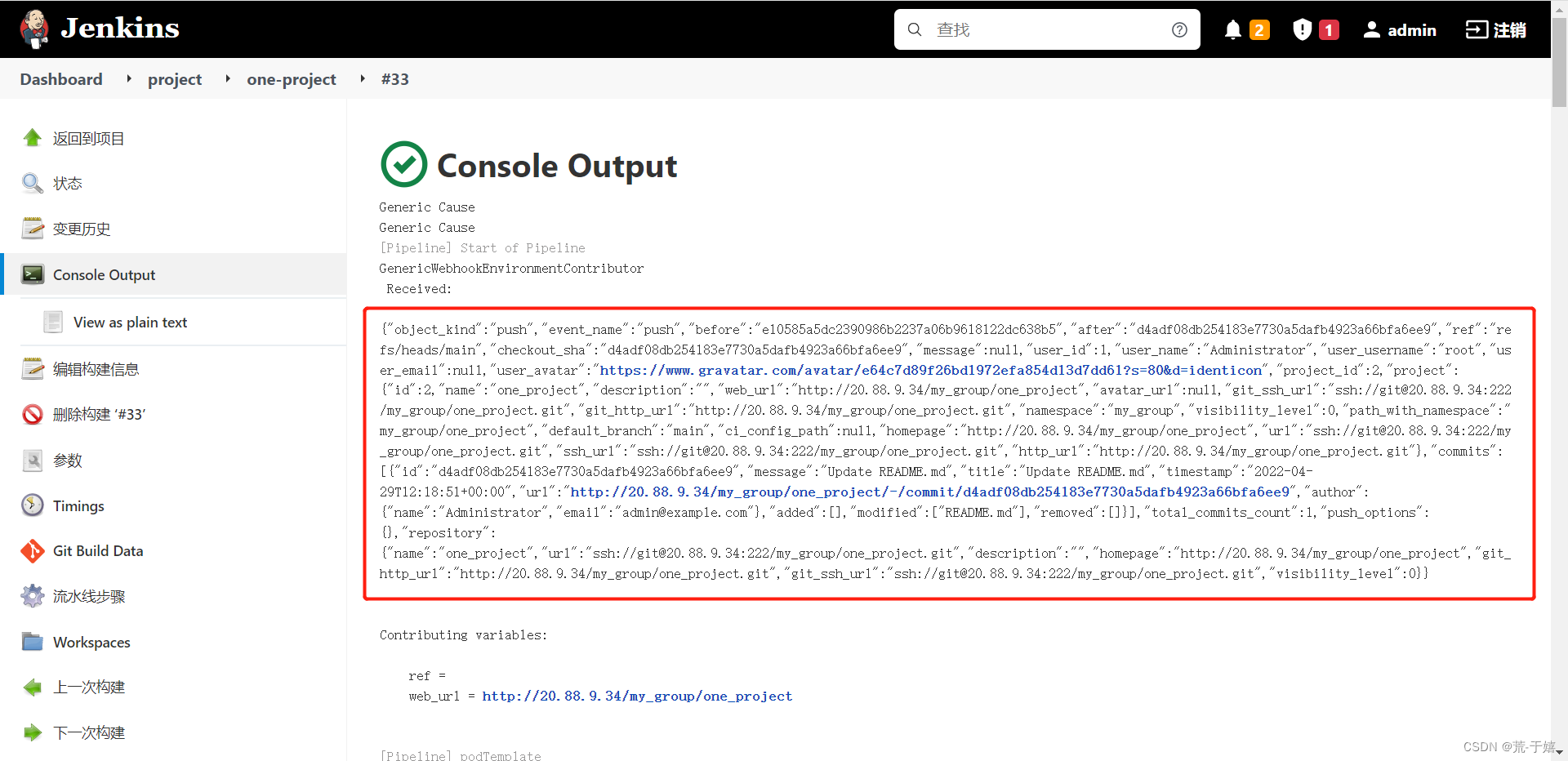Click the 'Contributing variables:' text

tap(463, 634)
